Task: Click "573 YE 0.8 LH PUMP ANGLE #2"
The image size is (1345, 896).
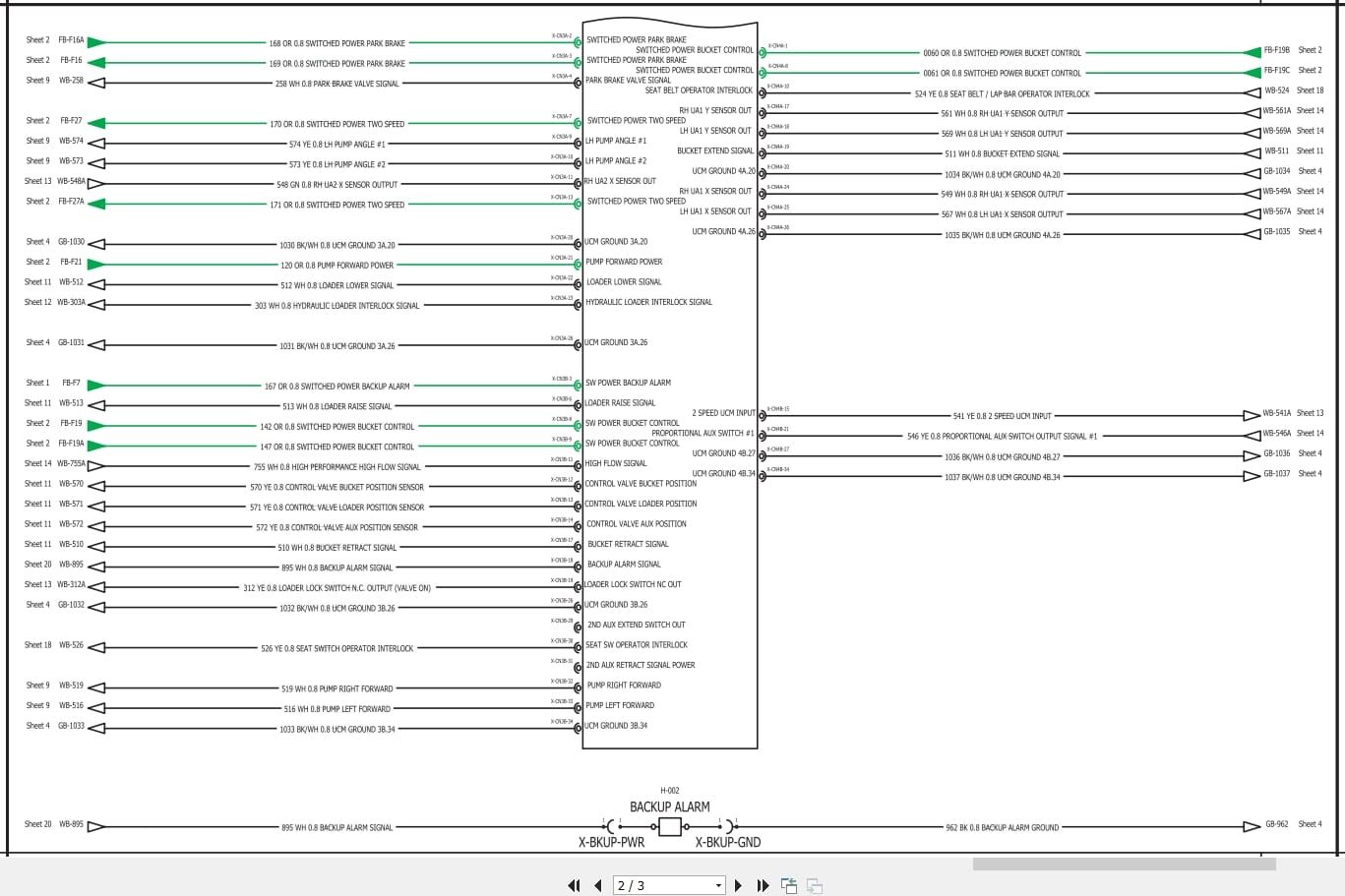Action: point(337,165)
